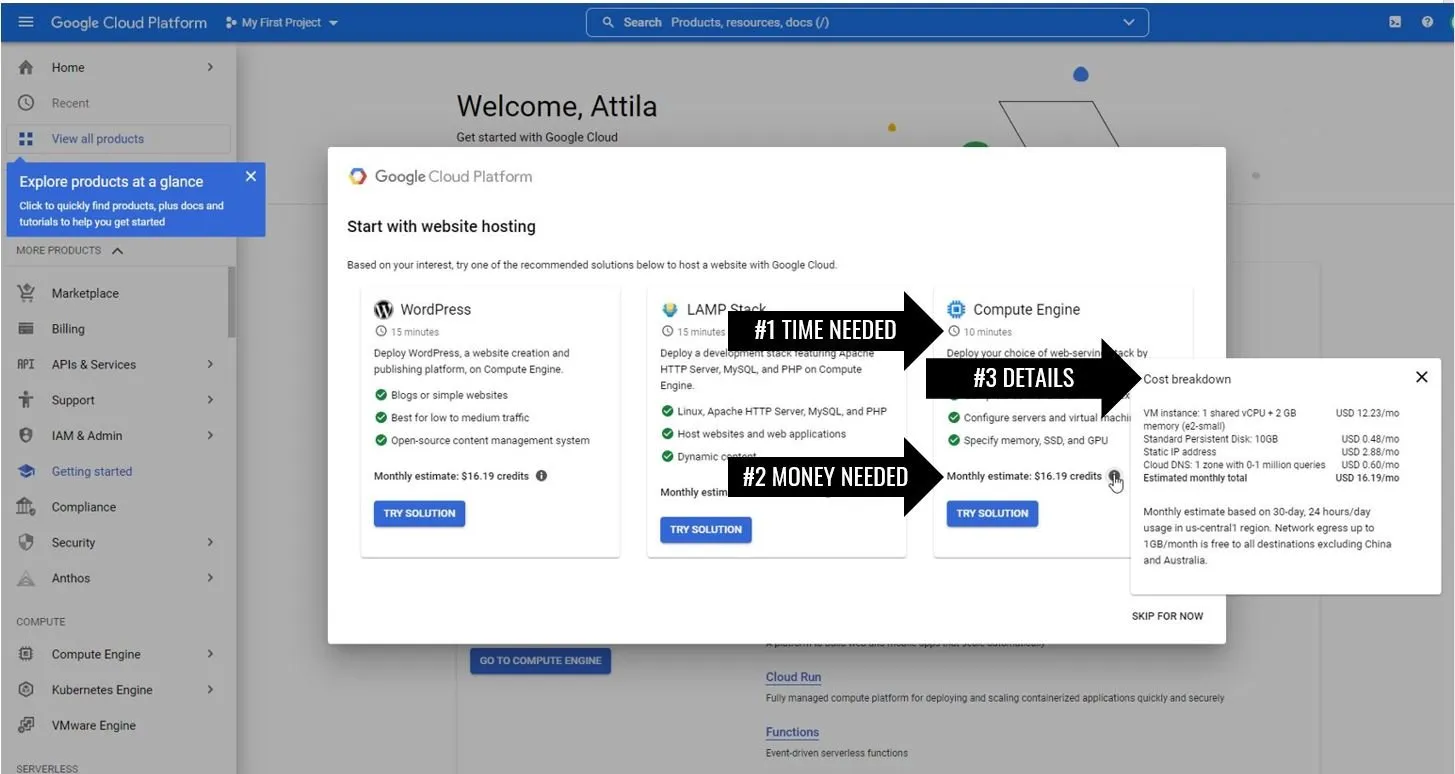The width and height of the screenshot is (1455, 774).
Task: Open Marketplace cart icon in sidebar
Action: [26, 293]
